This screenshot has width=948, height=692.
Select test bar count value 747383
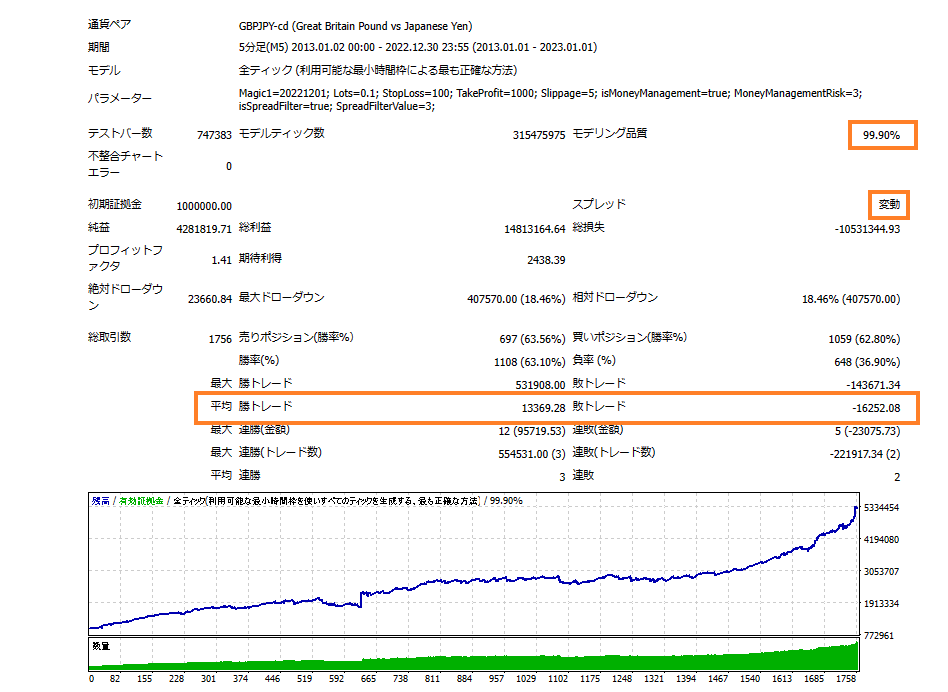[x=214, y=135]
